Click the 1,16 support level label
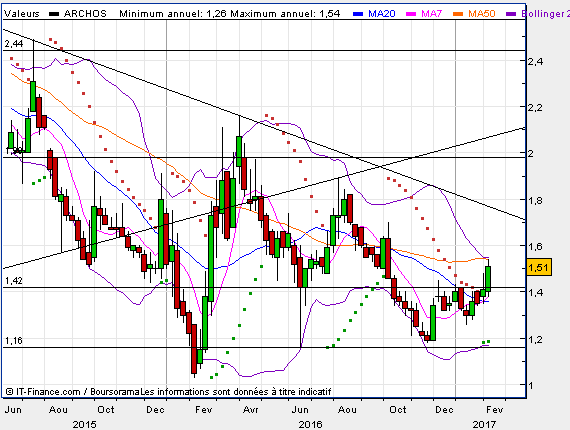The image size is (570, 430). pos(14,341)
